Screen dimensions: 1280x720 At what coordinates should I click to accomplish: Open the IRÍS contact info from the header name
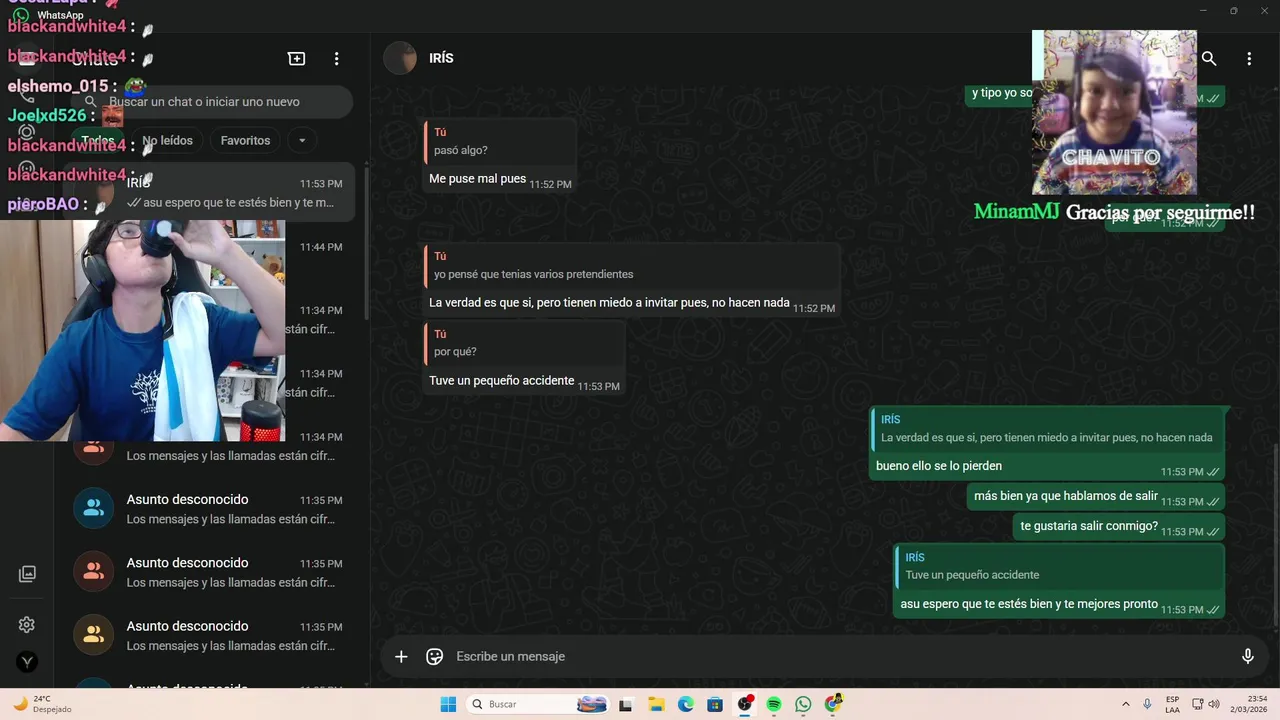(441, 58)
